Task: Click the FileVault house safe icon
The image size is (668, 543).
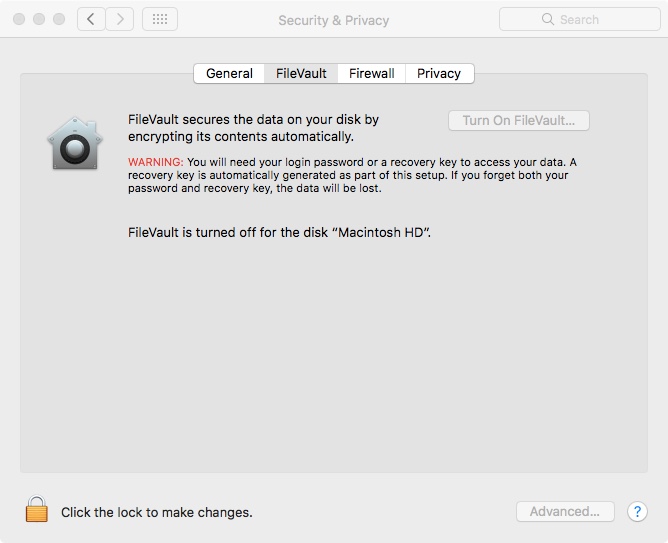Action: tap(75, 144)
